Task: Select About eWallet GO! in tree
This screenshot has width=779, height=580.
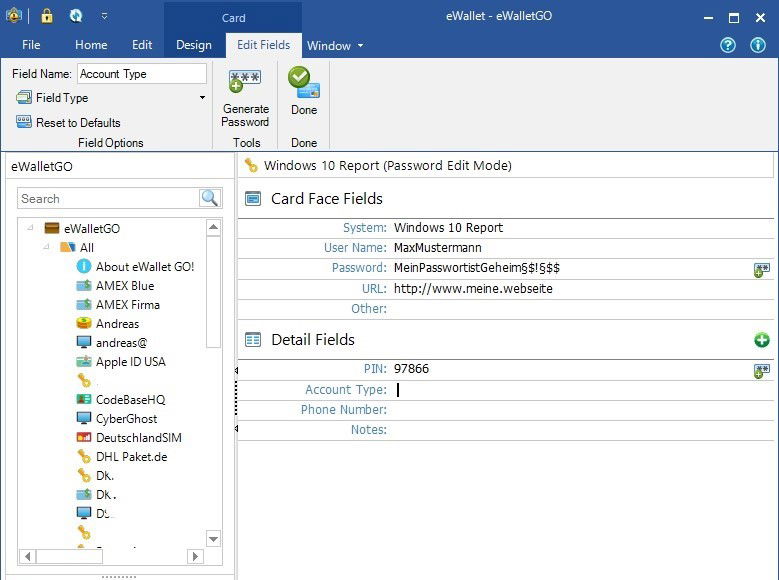Action: pyautogui.click(x=145, y=267)
